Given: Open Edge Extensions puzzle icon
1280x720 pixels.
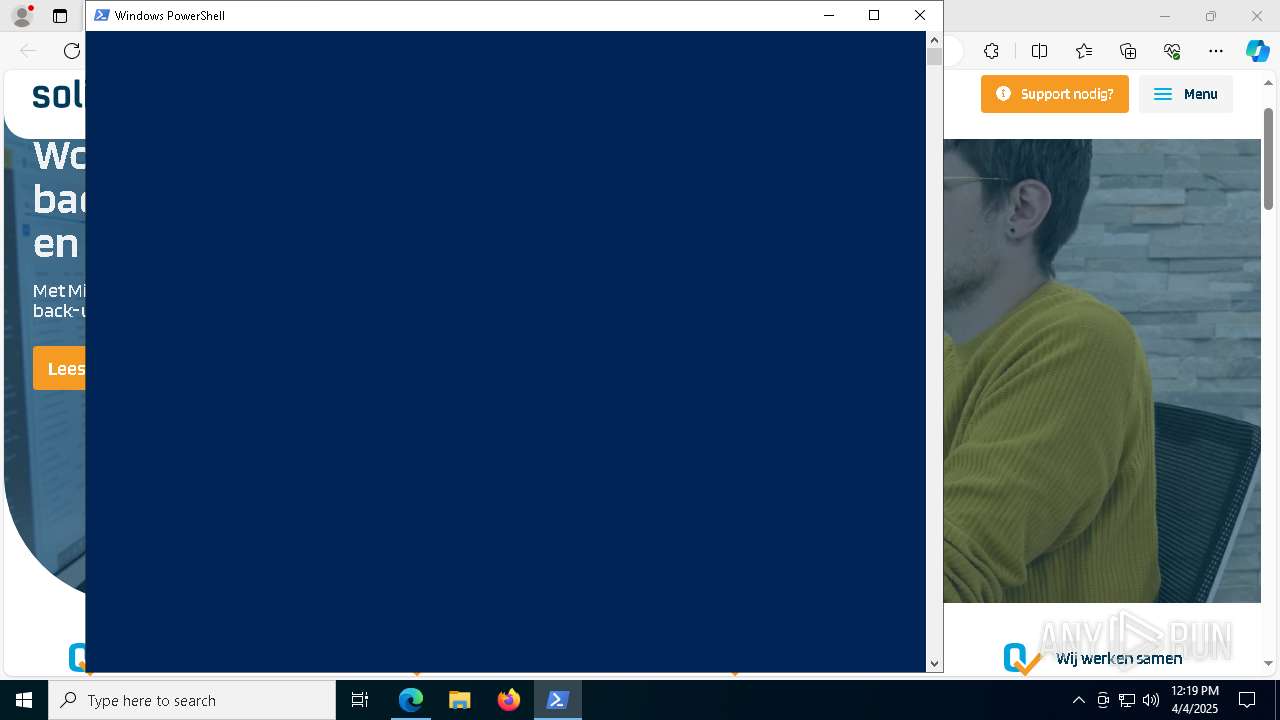Looking at the screenshot, I should pos(991,51).
